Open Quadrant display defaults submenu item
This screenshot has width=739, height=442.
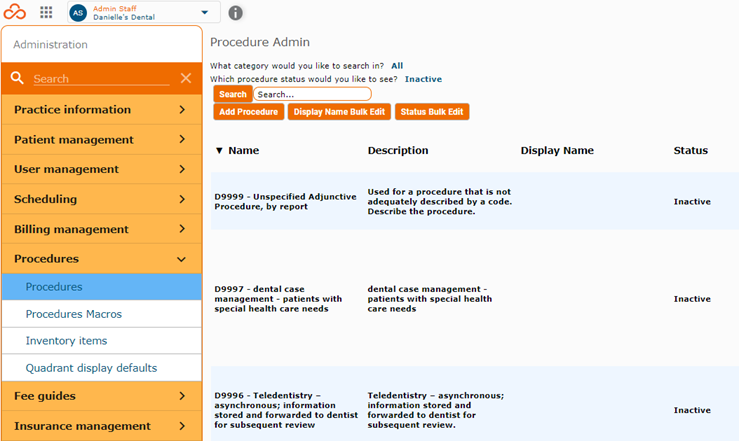(102, 368)
